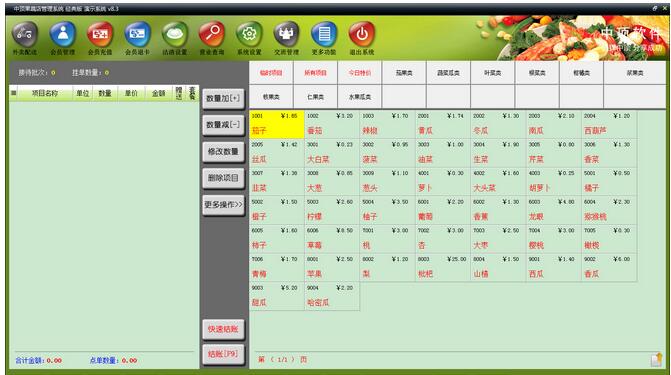671x375 pixels.
Task: Click the 删除项目 button
Action: click(223, 178)
